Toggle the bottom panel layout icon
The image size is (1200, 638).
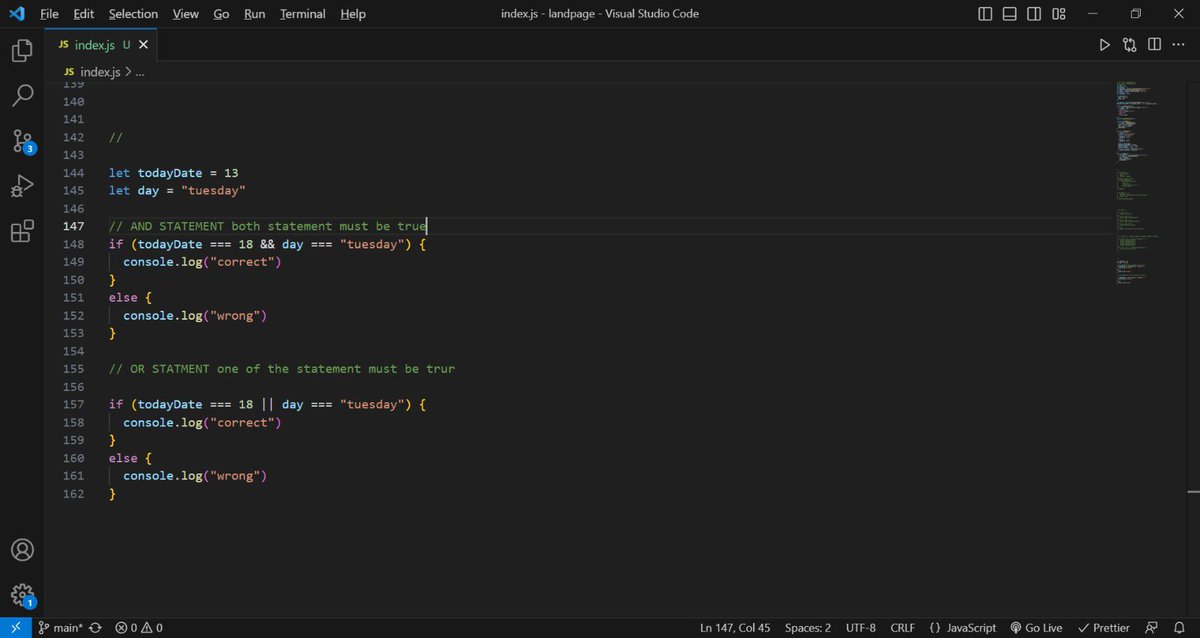pyautogui.click(x=1010, y=14)
